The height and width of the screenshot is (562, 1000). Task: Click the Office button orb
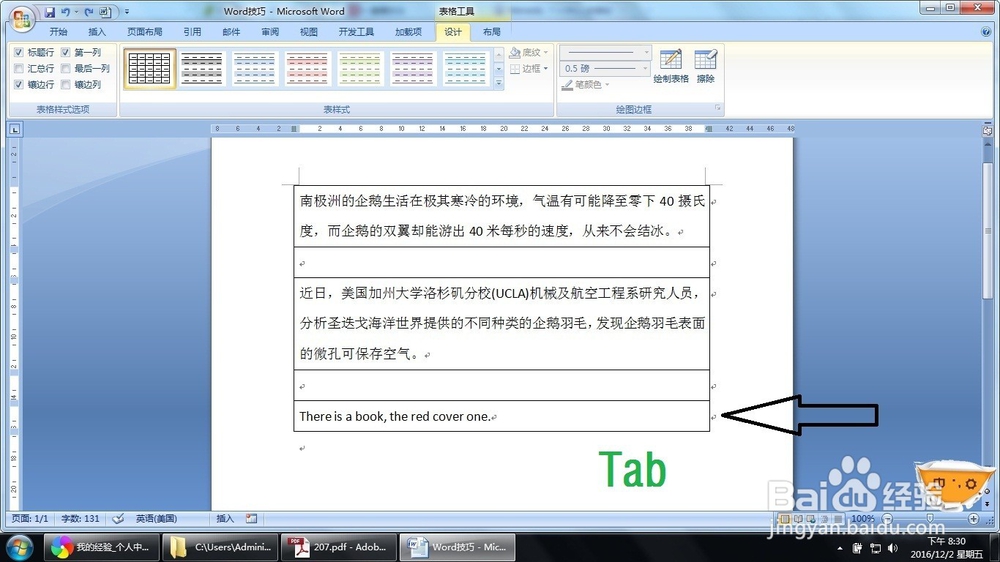(21, 18)
